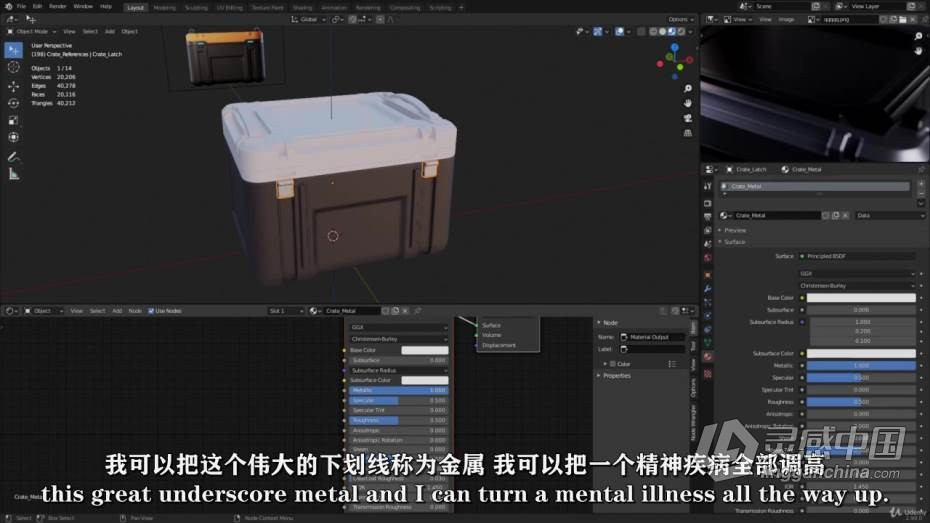Open Tool properties tab in Properties editor
This screenshot has width=930, height=523.
[708, 186]
